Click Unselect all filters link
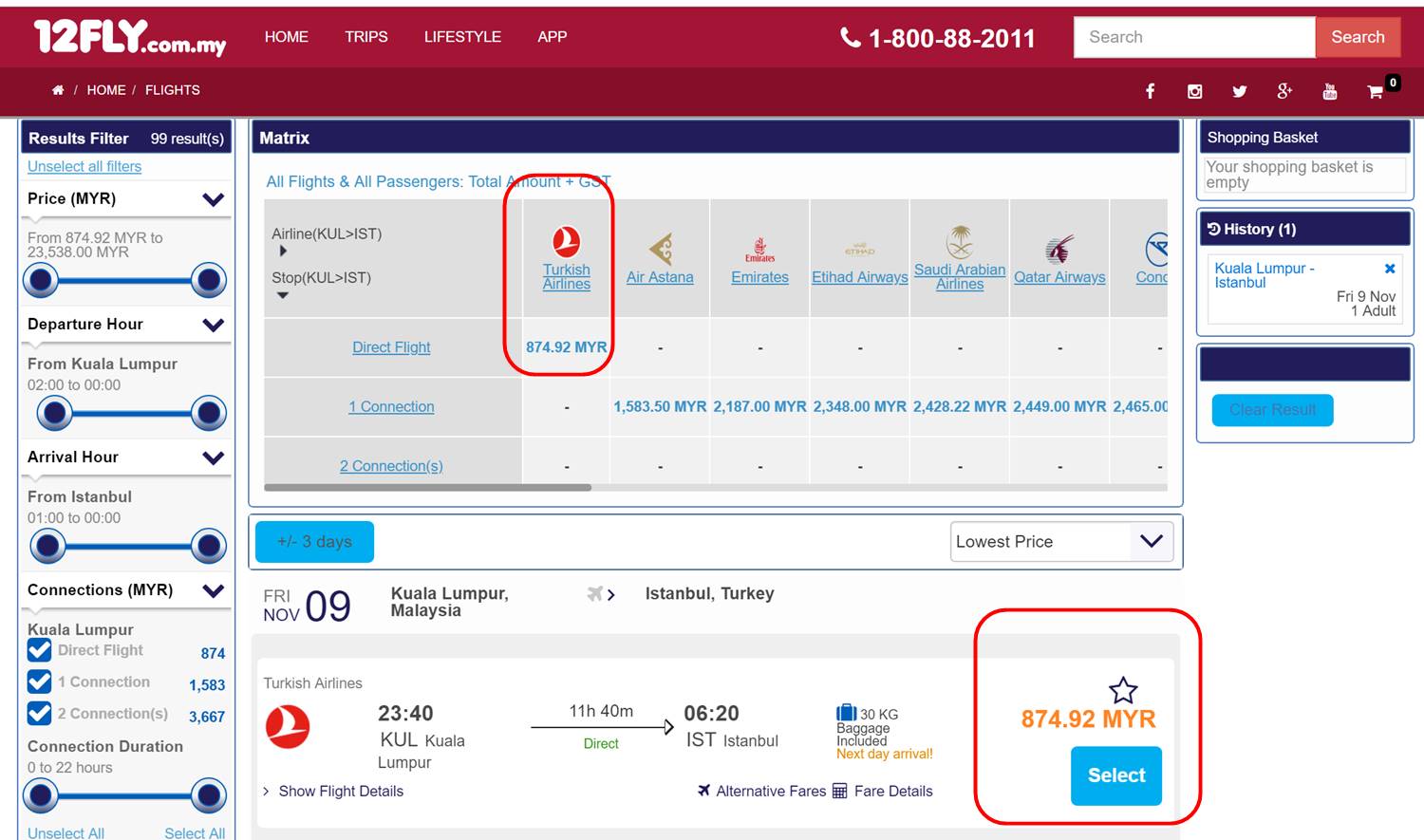 pos(84,166)
